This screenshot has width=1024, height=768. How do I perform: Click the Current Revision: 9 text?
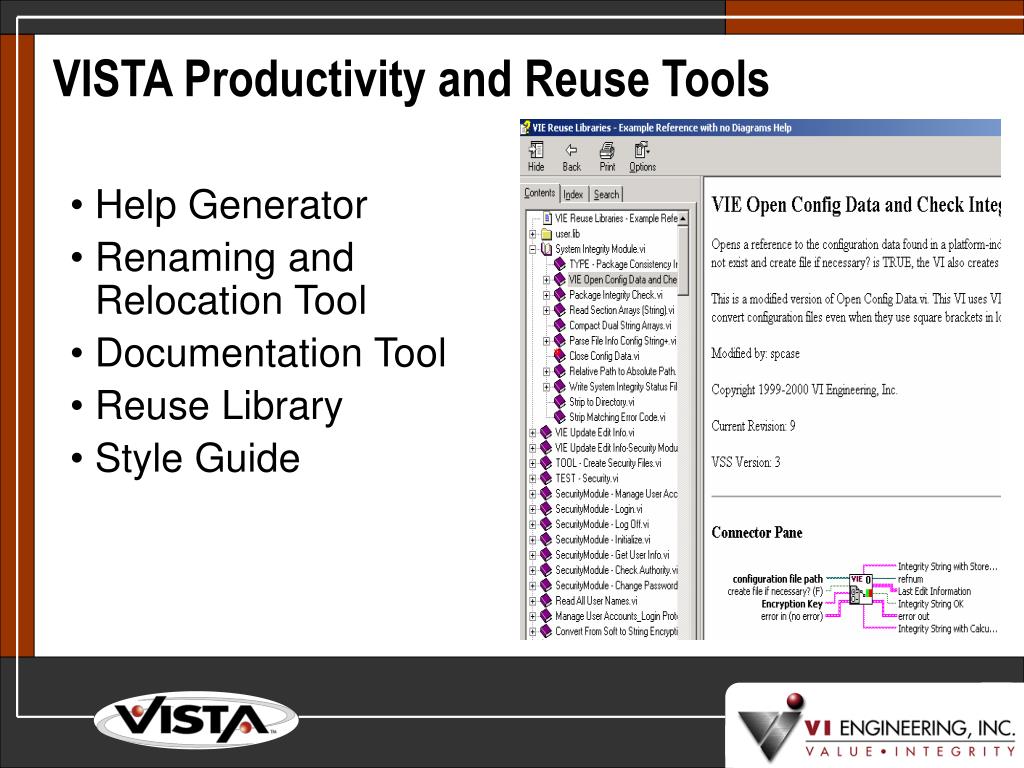(x=753, y=426)
